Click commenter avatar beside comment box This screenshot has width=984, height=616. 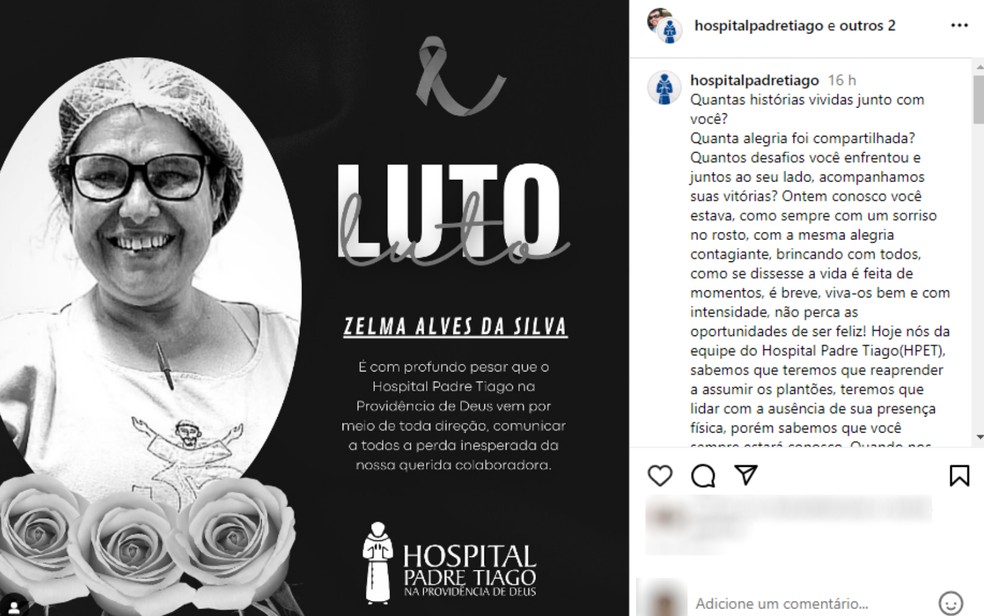pyautogui.click(x=665, y=600)
